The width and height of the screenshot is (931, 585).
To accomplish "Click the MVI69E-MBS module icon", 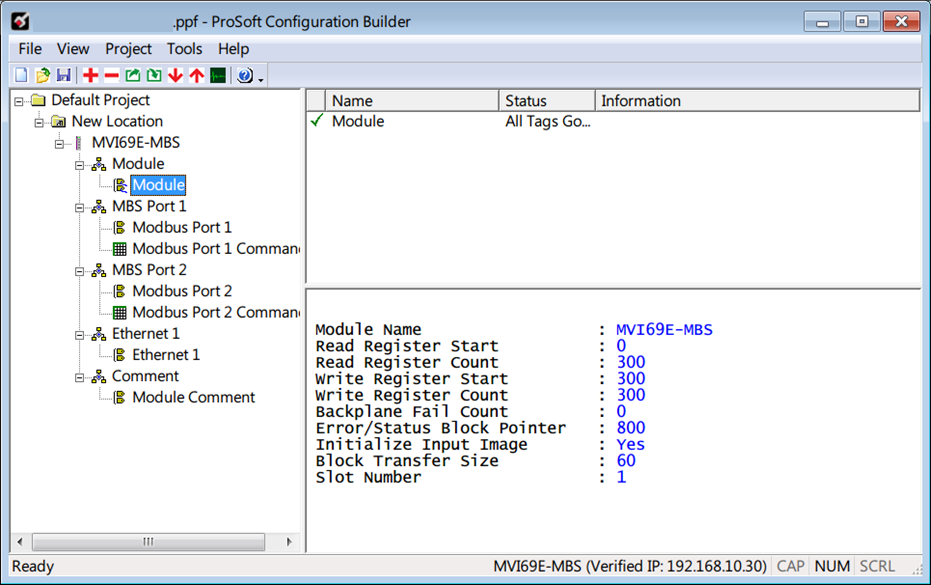I will 78,143.
